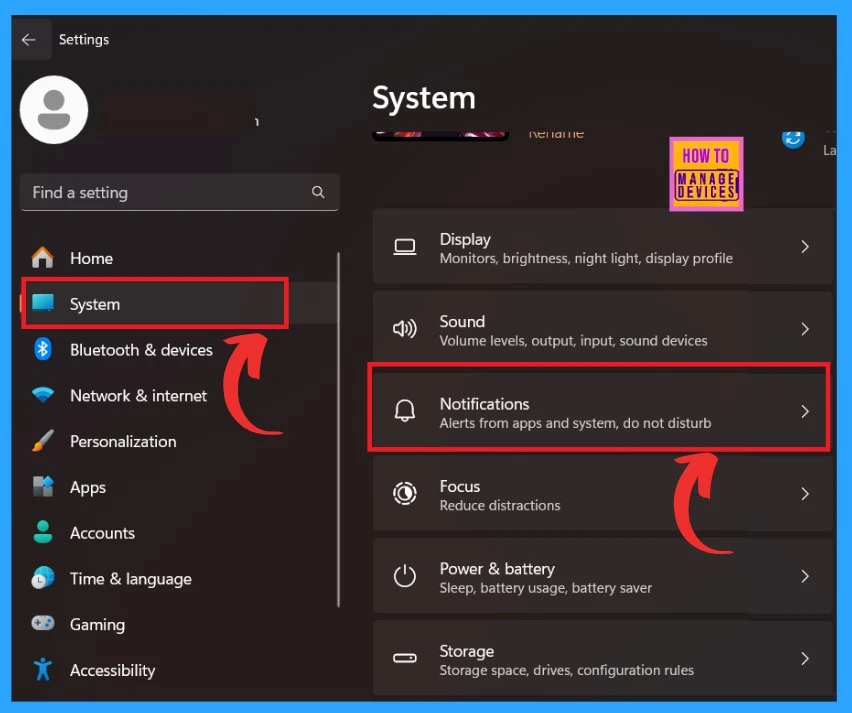This screenshot has height=713, width=852.
Task: Click the Time & language globe icon
Action: 43,578
